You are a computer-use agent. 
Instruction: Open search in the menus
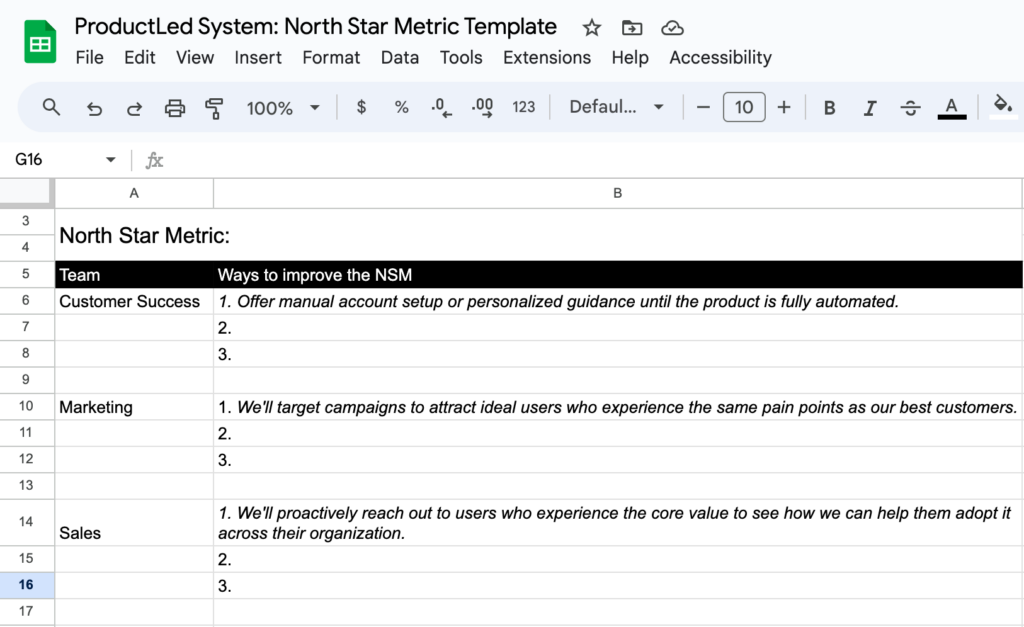[51, 107]
